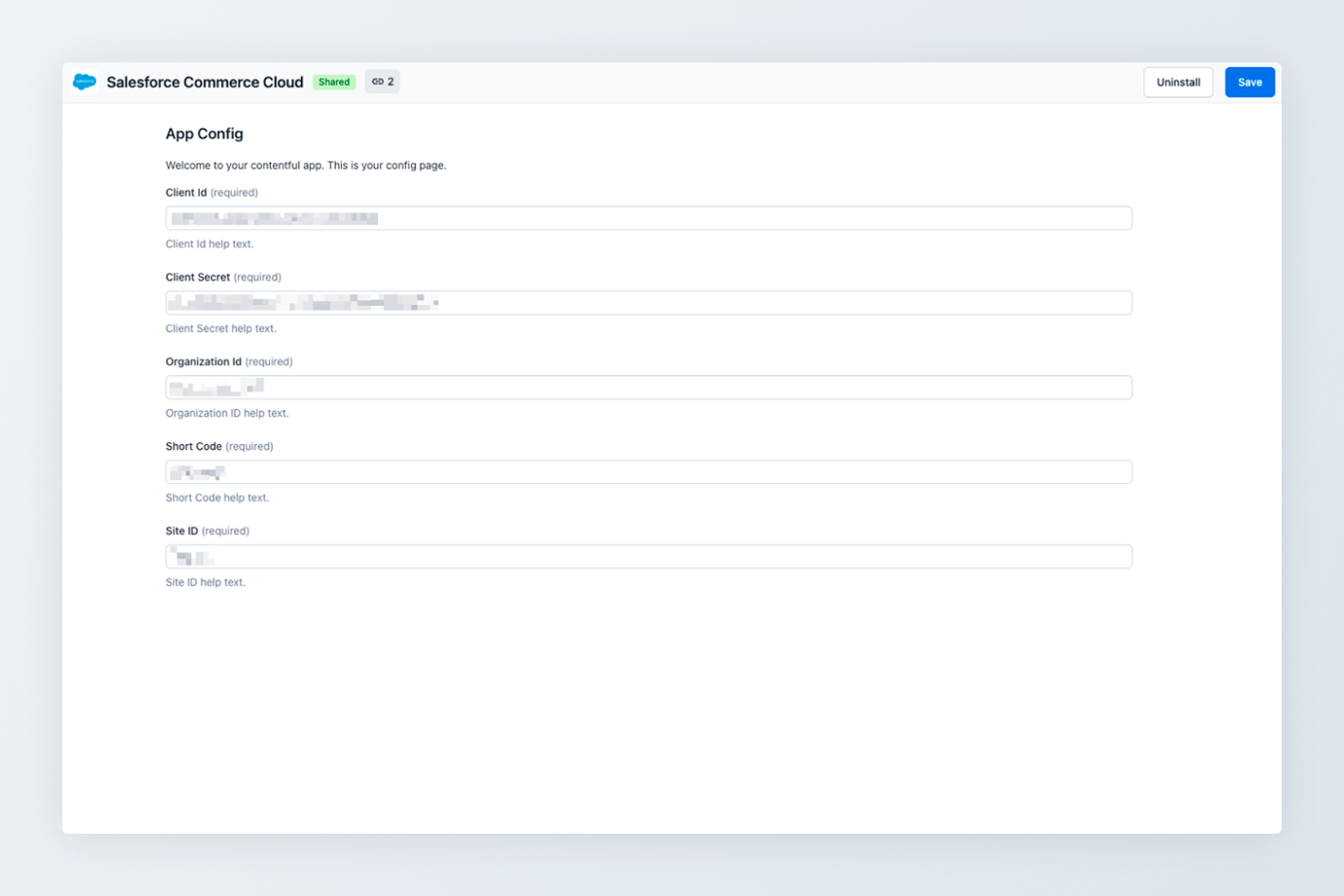Focus the Client Id input field
Viewport: 1344px width, 896px height.
coord(649,218)
